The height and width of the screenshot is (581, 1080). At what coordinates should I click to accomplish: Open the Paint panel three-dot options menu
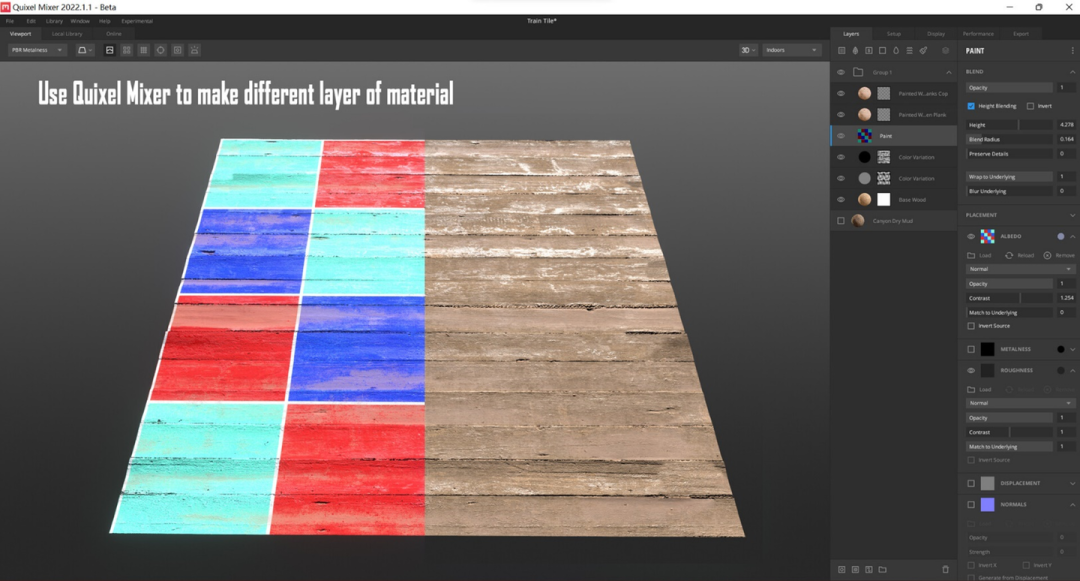(x=1072, y=50)
